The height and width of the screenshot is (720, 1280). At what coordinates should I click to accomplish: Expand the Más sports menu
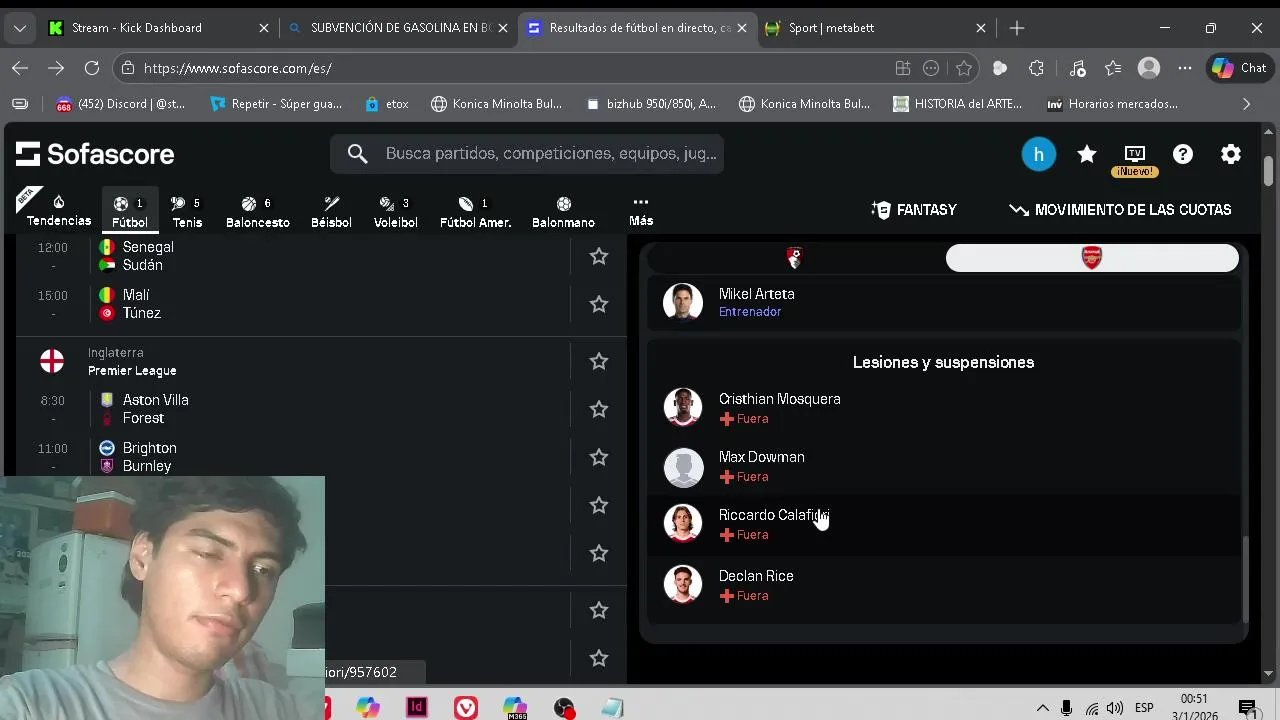click(x=641, y=211)
